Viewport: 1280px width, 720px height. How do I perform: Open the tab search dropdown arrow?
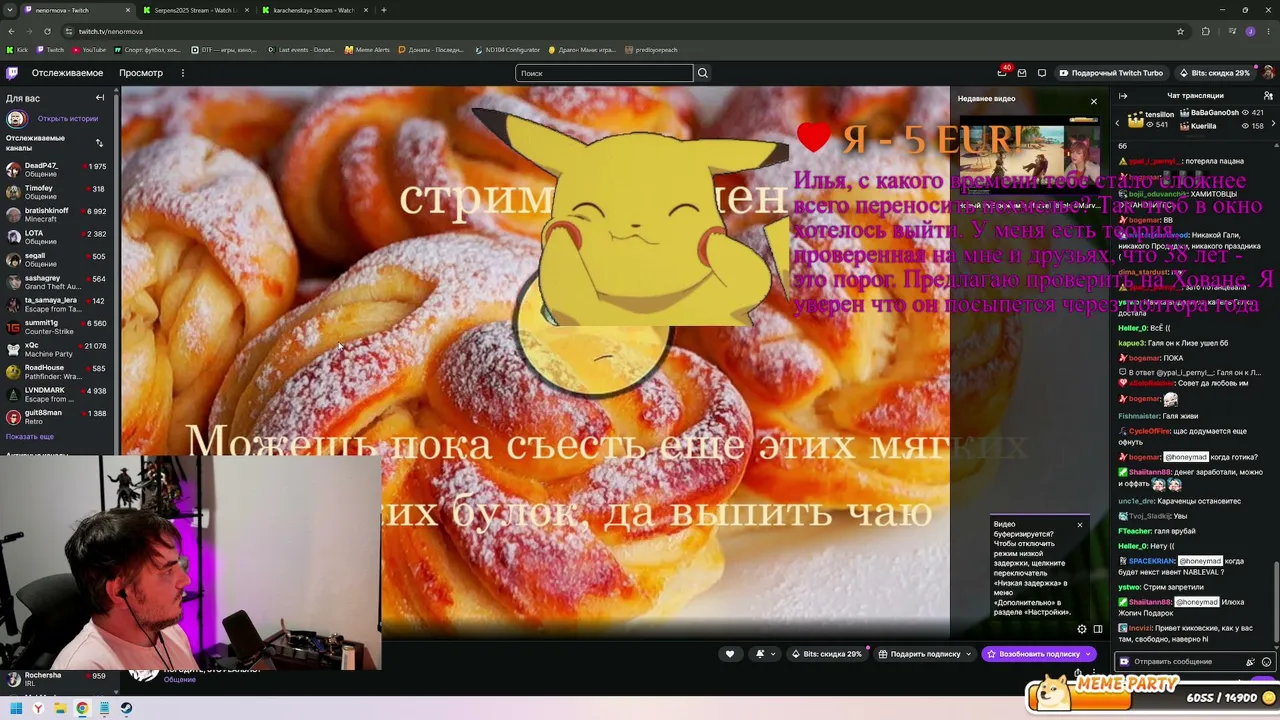[x=10, y=10]
